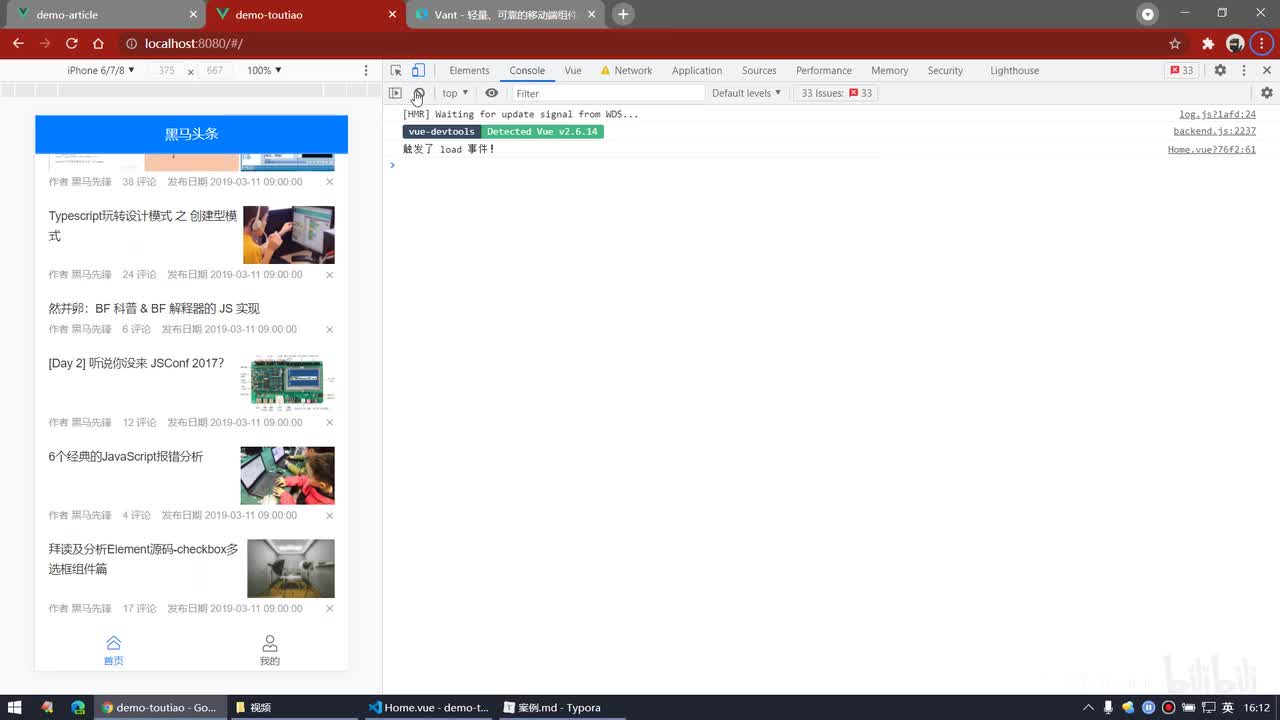Open the Sources tab
The width and height of the screenshot is (1280, 720).
tap(759, 70)
